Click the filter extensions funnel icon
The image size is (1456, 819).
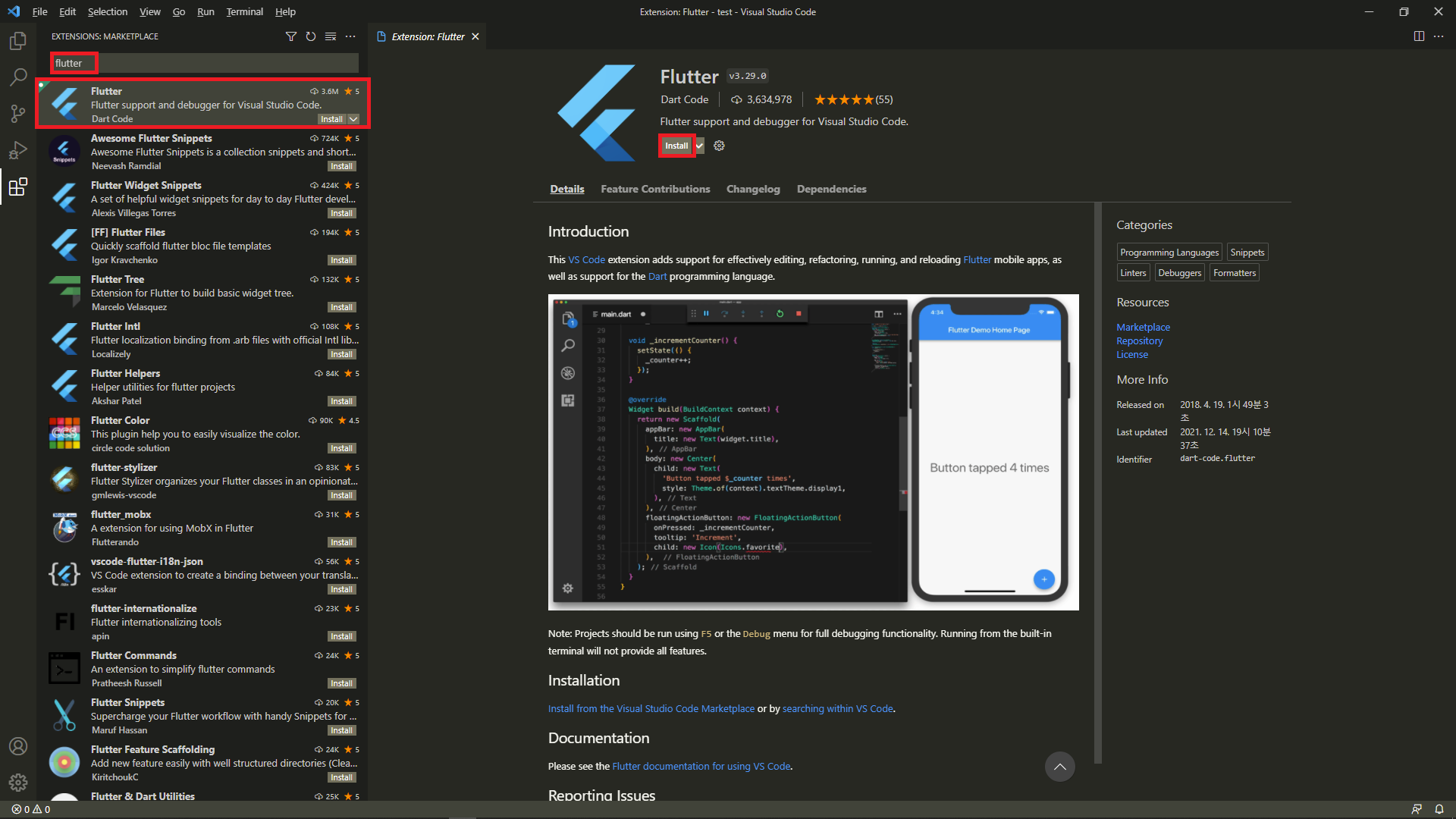click(x=291, y=36)
